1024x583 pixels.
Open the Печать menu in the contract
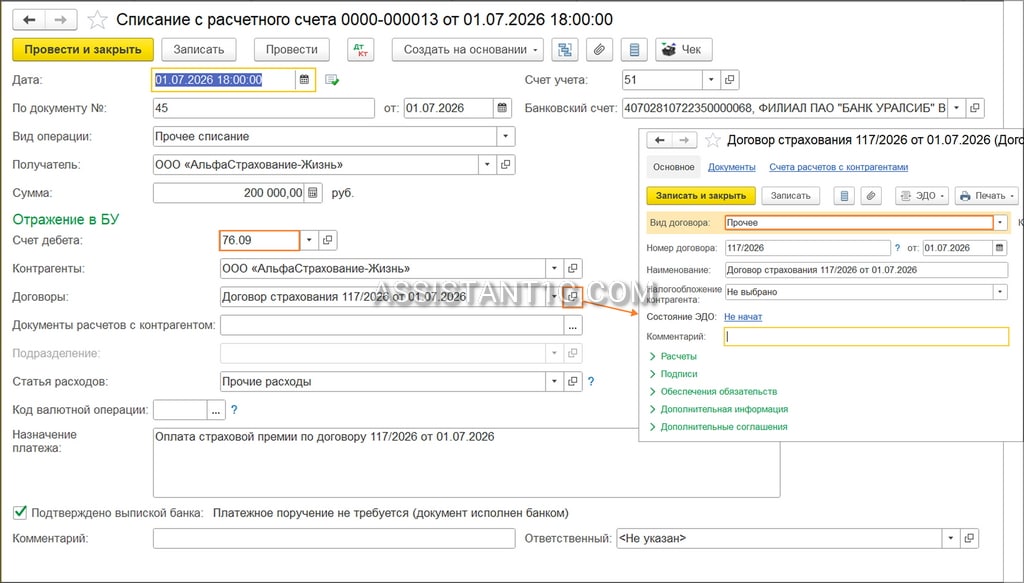tap(986, 195)
